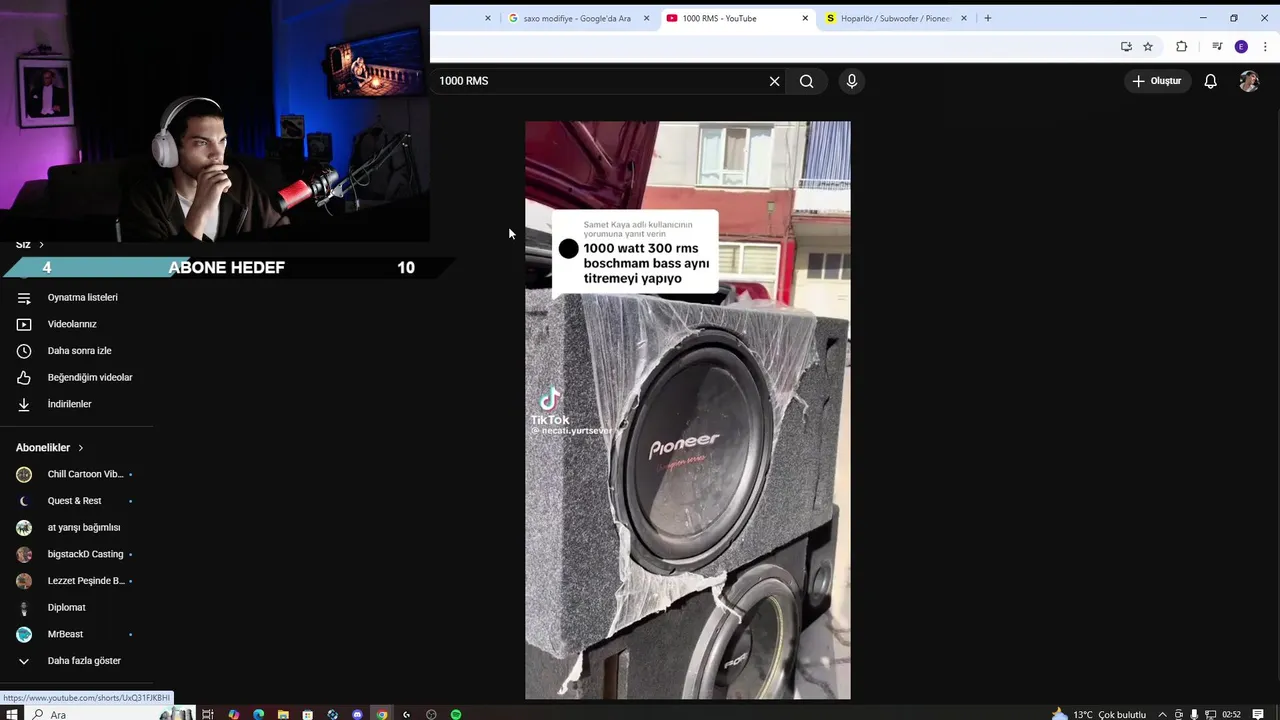The width and height of the screenshot is (1280, 720).
Task: Expand the Abonelikler section chevron
Action: [x=81, y=448]
